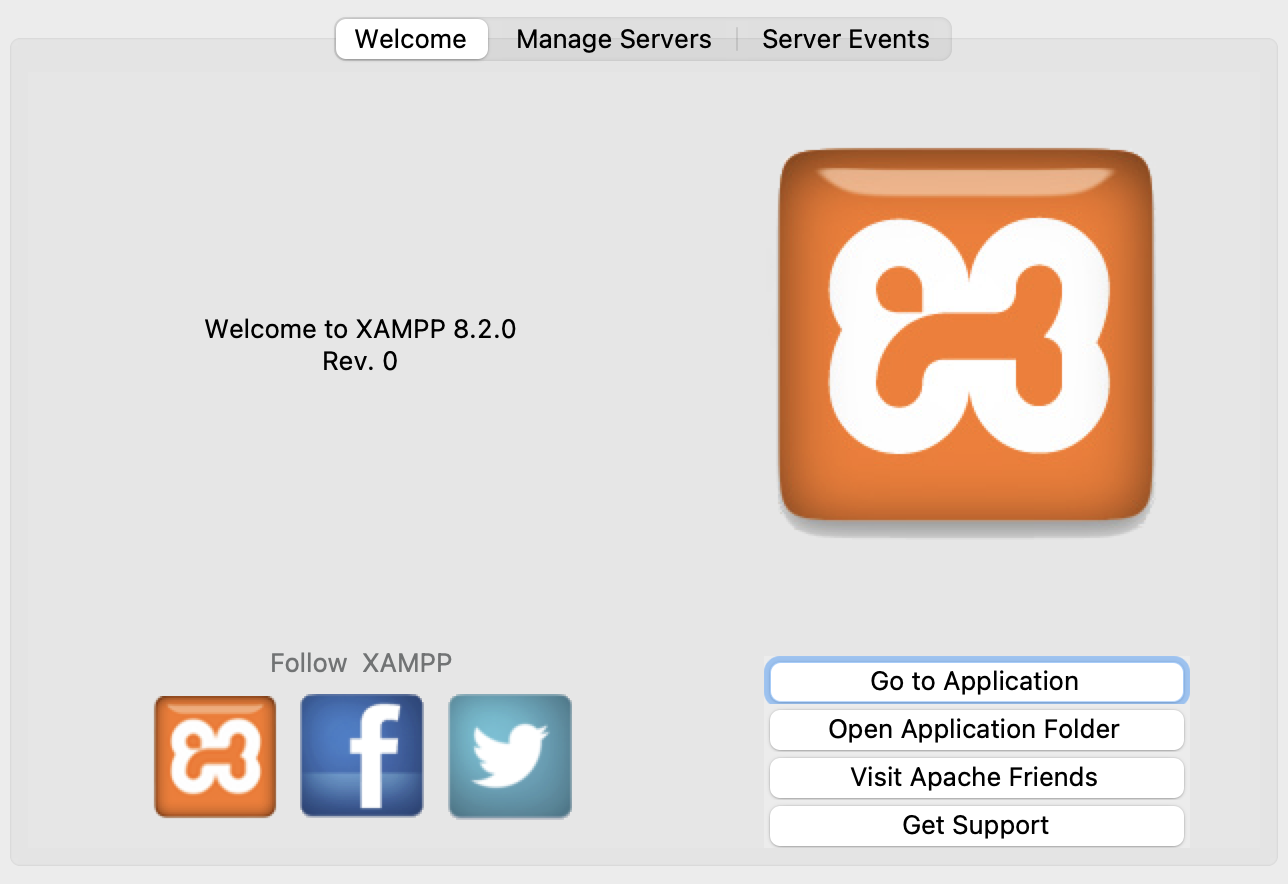Click the 'Follow XAMPP' label
Viewport: 1288px width, 884px height.
(361, 663)
